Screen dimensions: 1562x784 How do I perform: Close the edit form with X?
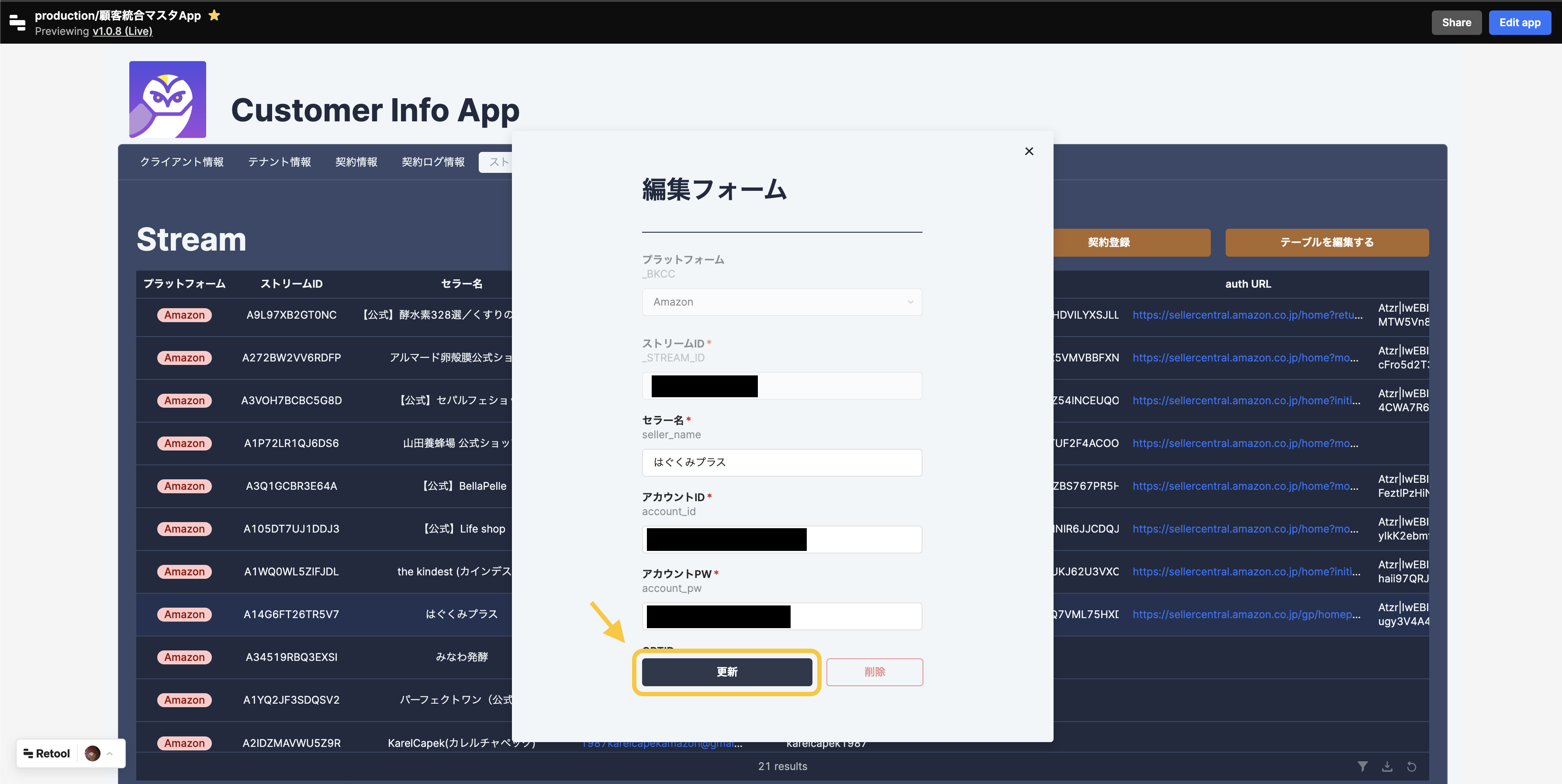[x=1028, y=151]
